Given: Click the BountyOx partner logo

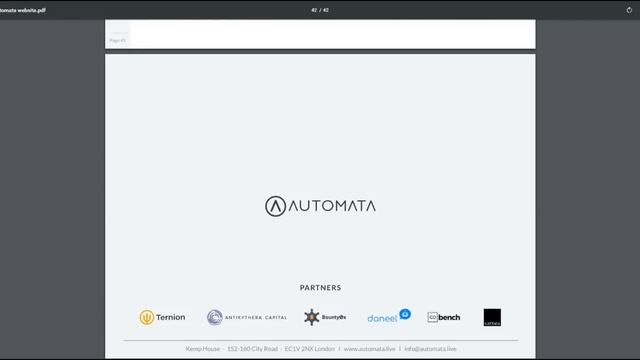Looking at the screenshot, I should [325, 317].
